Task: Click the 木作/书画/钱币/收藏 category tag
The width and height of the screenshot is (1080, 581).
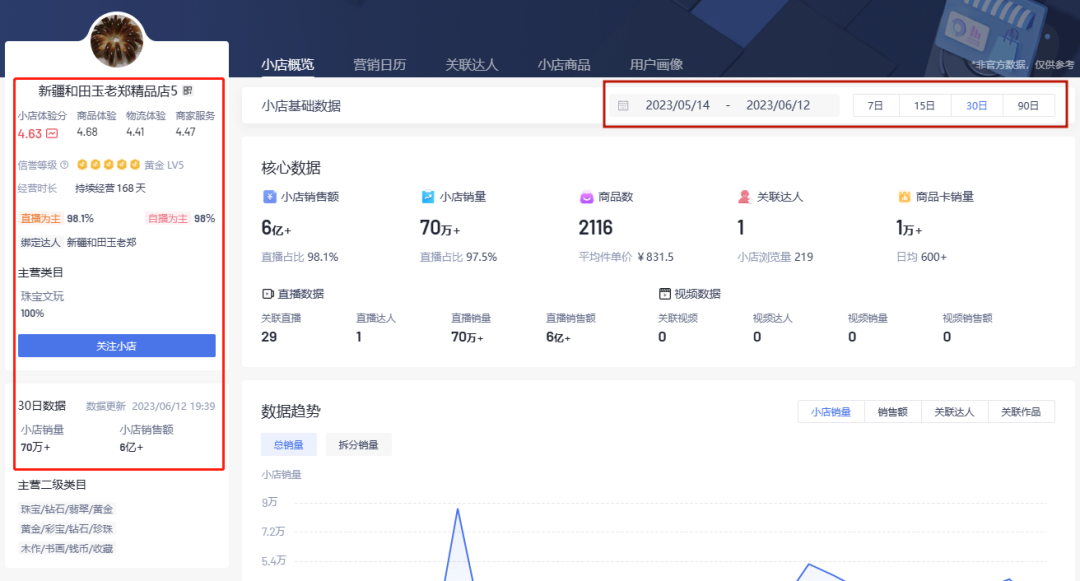Action: [x=66, y=549]
